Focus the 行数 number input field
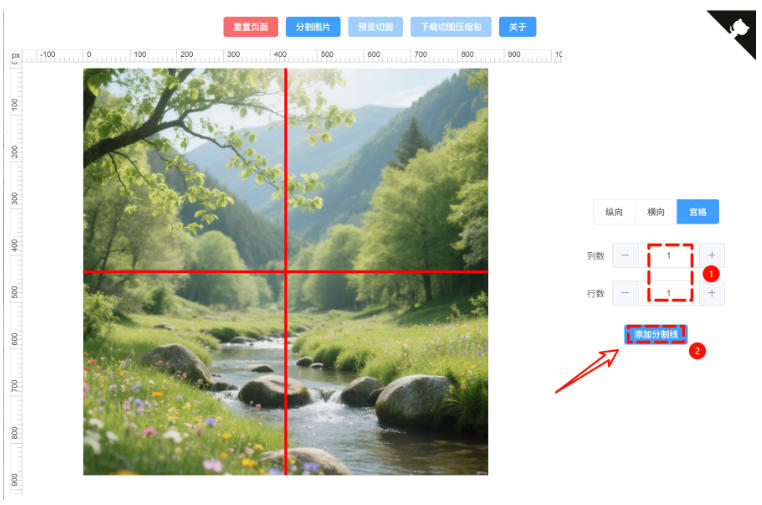 point(669,293)
